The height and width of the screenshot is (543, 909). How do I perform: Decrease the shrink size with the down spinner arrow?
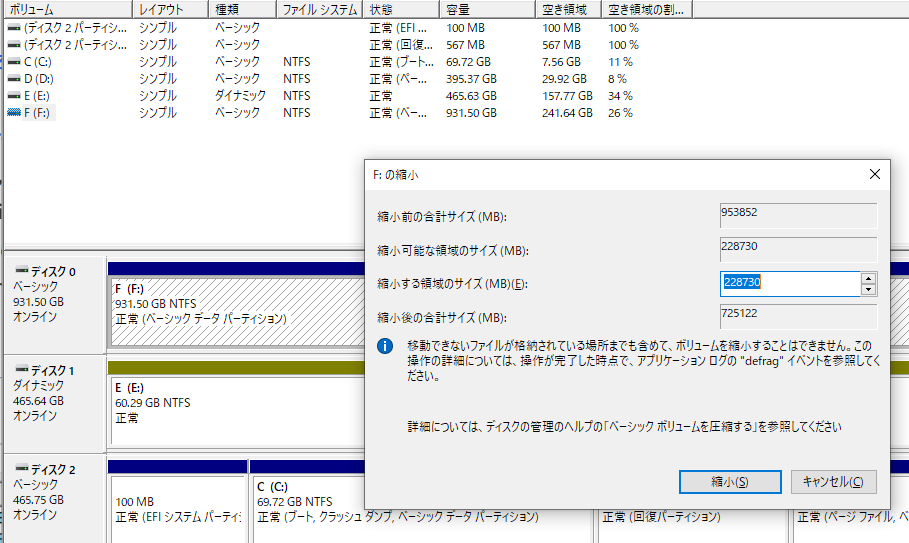tap(868, 290)
